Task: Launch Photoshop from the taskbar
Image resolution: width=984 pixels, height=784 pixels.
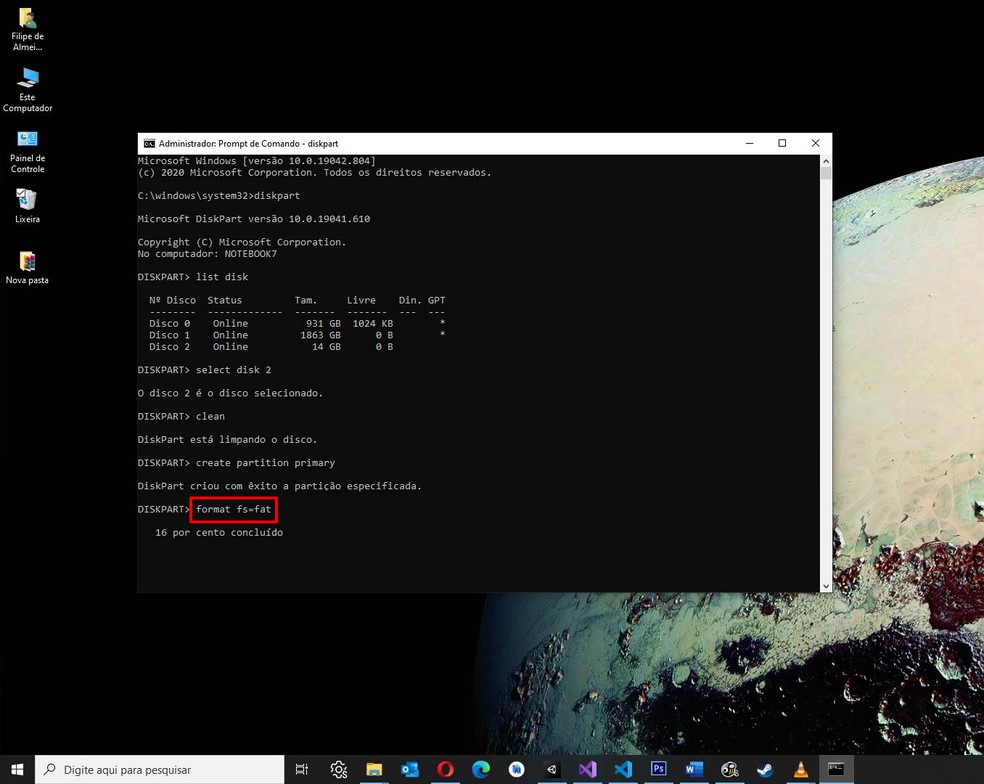Action: (658, 770)
